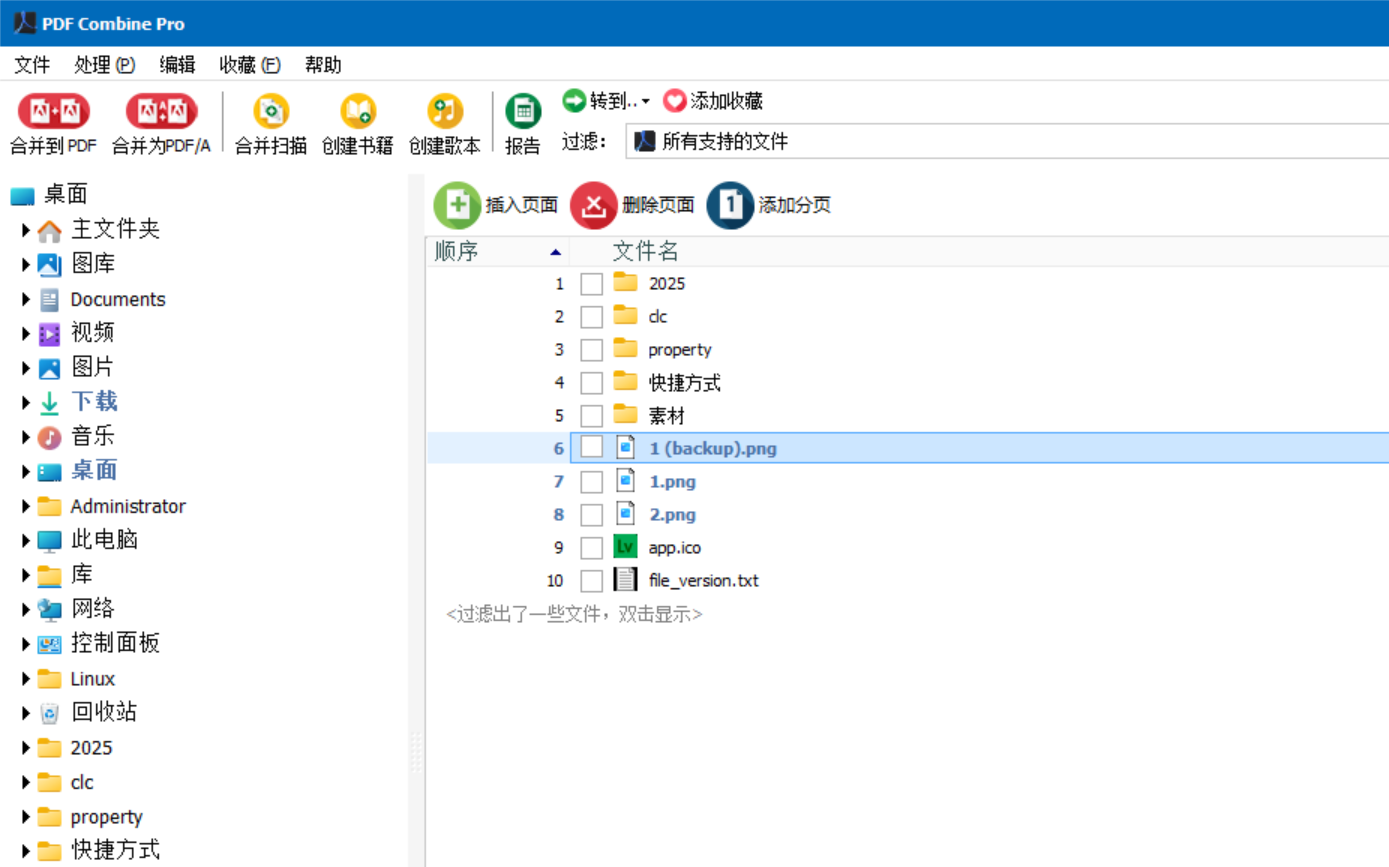This screenshot has width=1389, height=867.
Task: Click the 顺序 column sort indicator
Action: coord(556,252)
